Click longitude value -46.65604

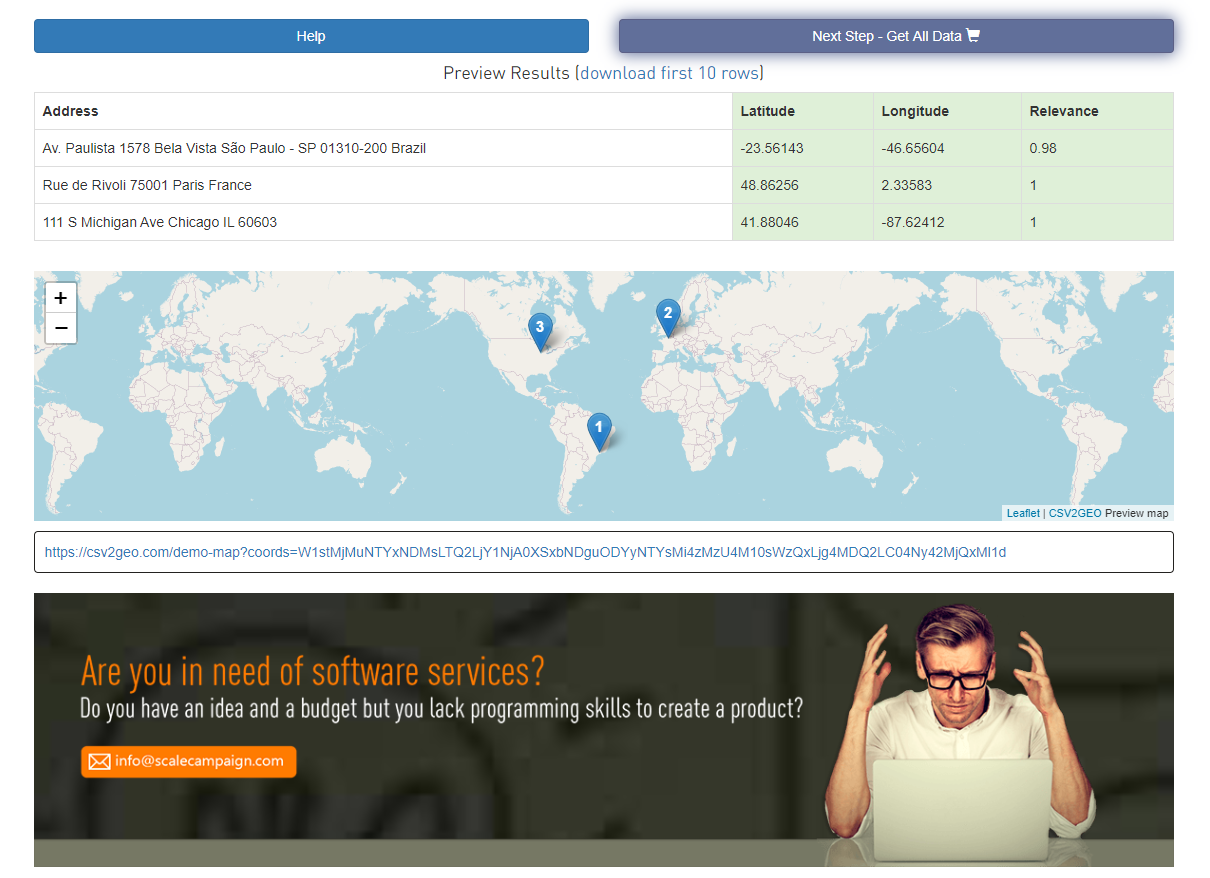tap(913, 148)
